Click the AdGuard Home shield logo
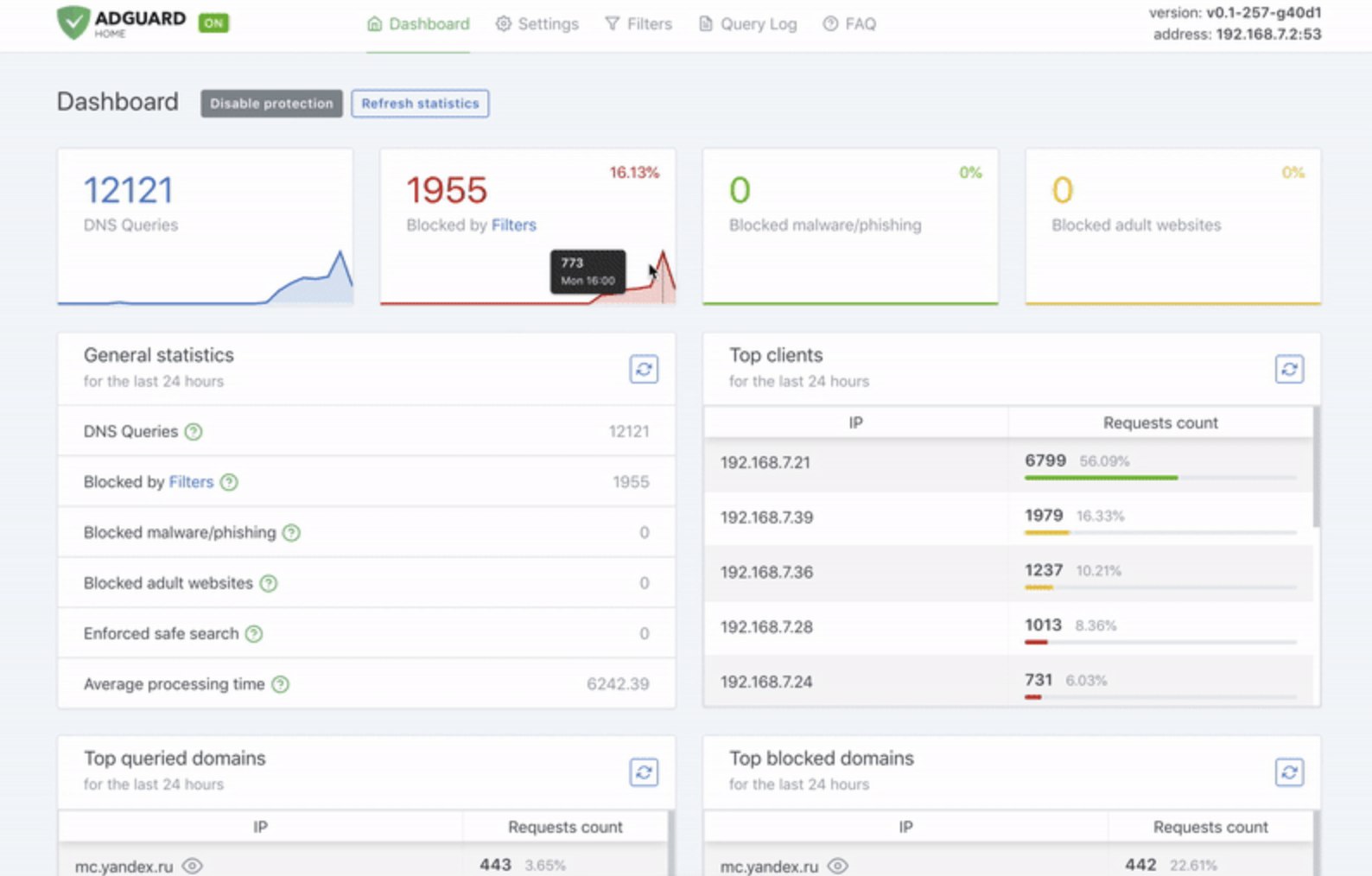The height and width of the screenshot is (876, 1372). (x=73, y=22)
